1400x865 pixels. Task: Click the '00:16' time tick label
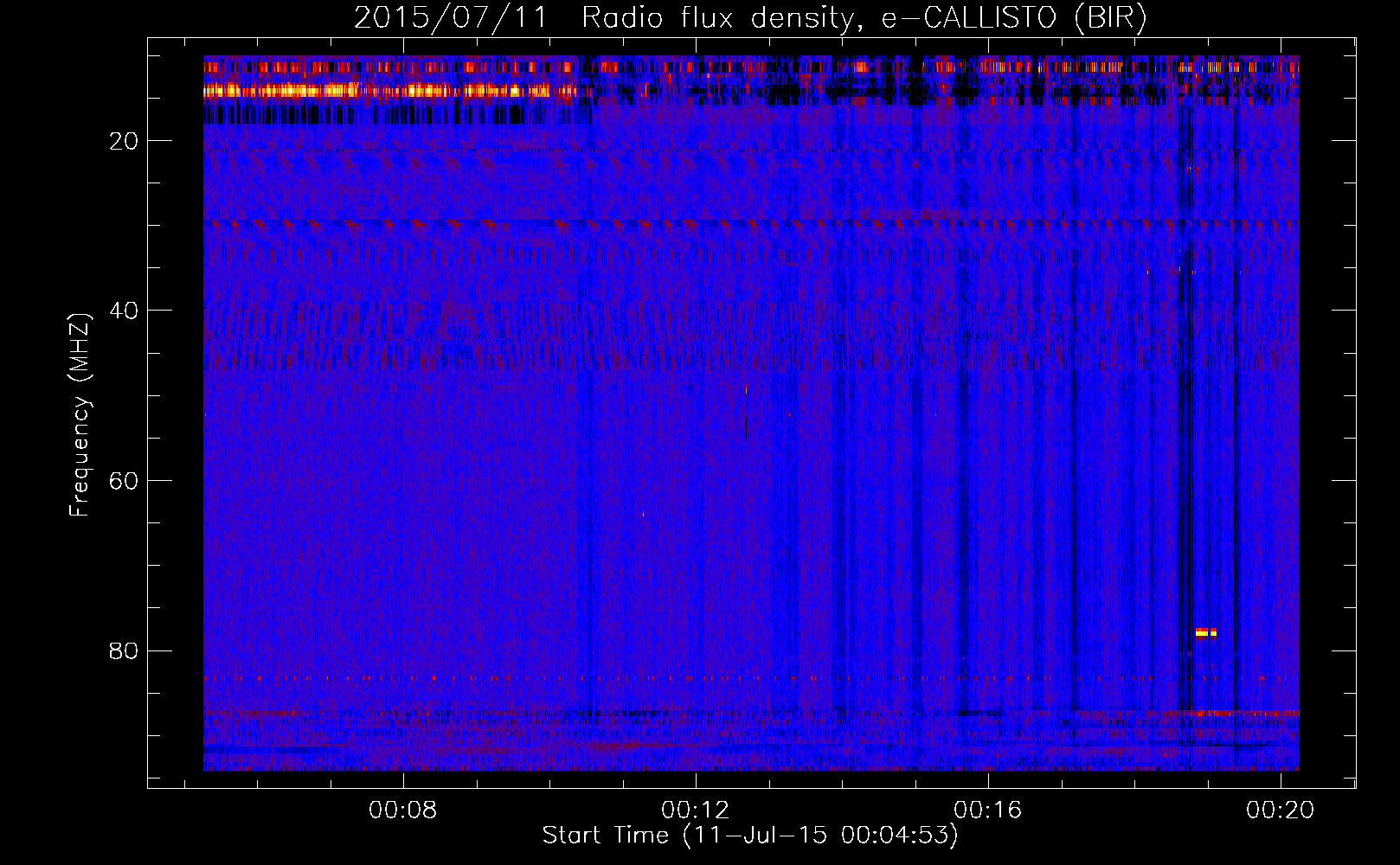[988, 811]
